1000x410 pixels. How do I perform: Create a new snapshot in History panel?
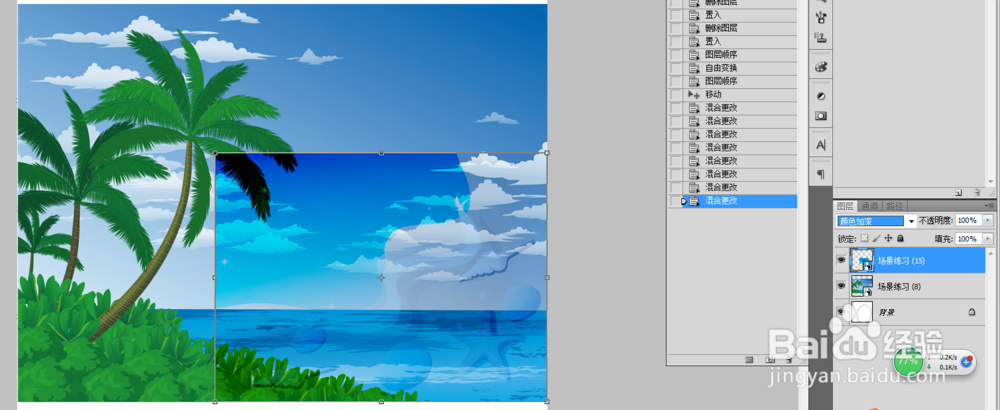coord(770,360)
